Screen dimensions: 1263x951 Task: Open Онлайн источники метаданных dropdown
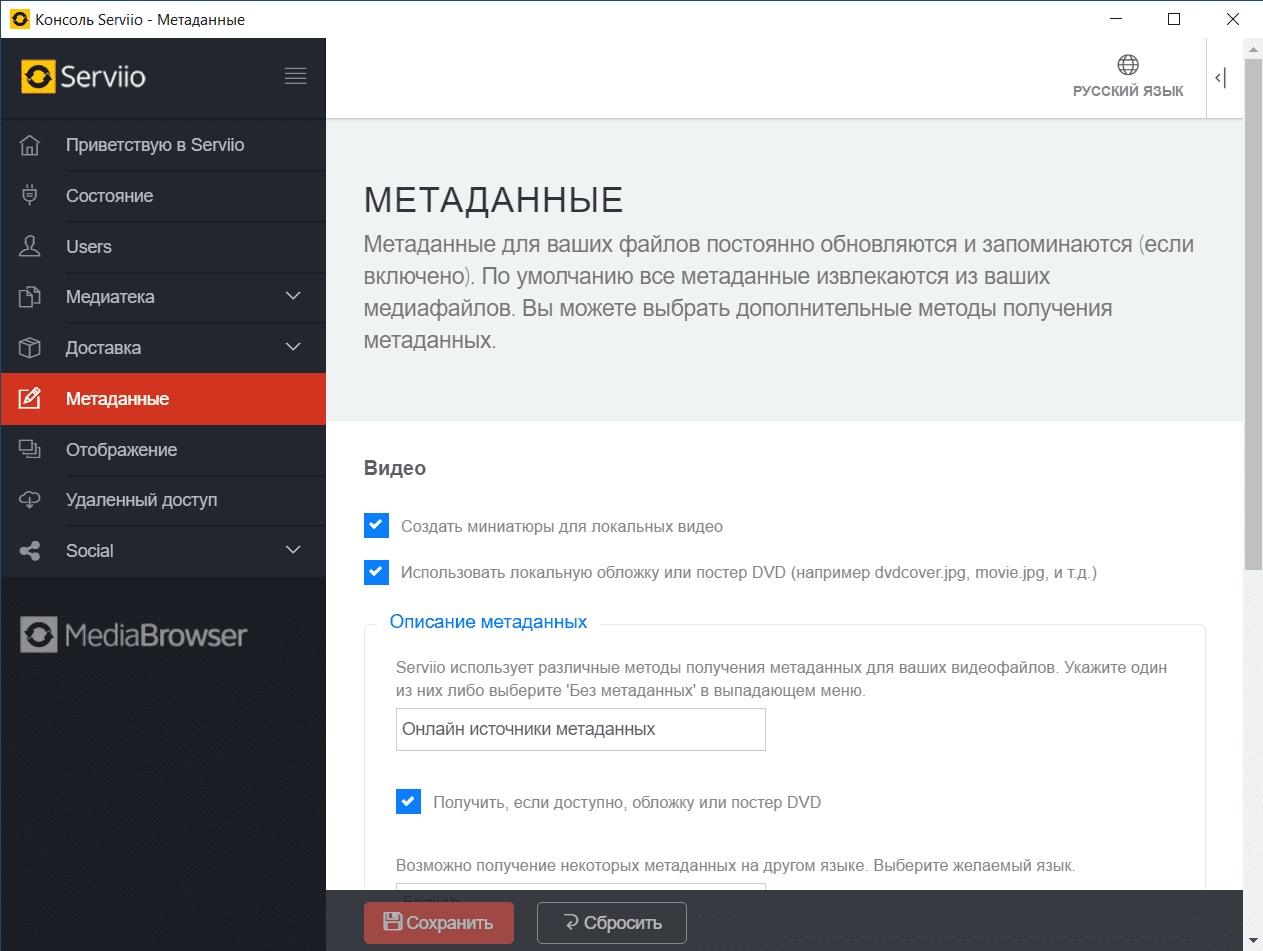[x=580, y=729]
